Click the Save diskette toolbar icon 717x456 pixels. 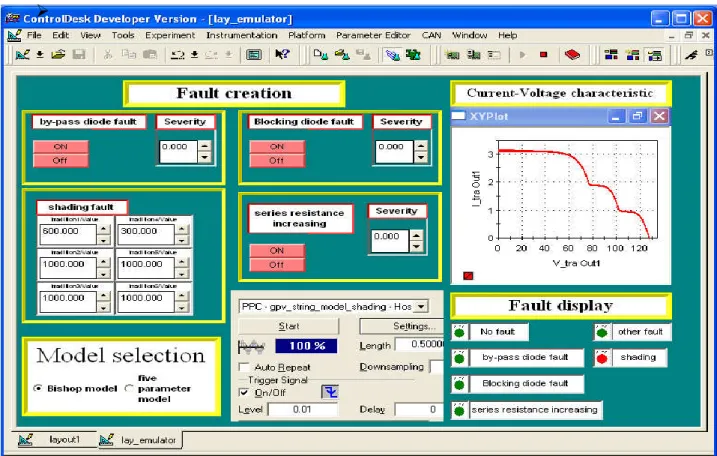point(79,55)
